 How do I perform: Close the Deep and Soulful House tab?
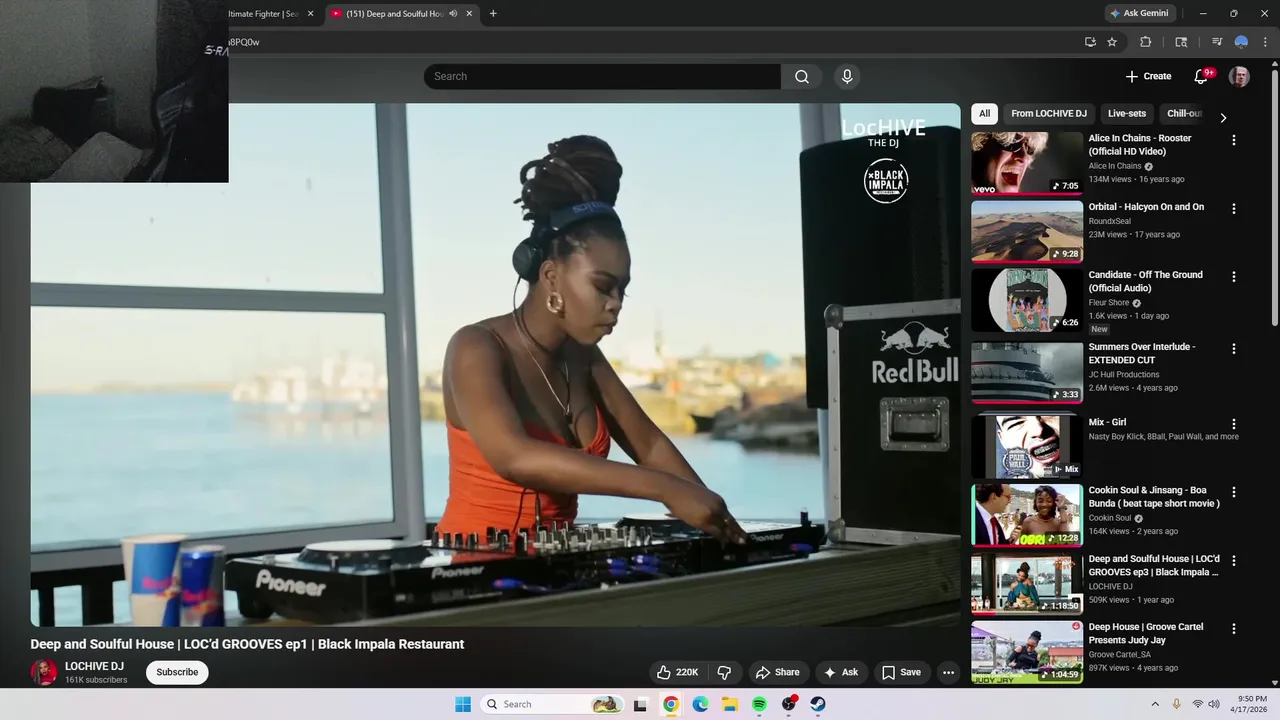click(469, 13)
